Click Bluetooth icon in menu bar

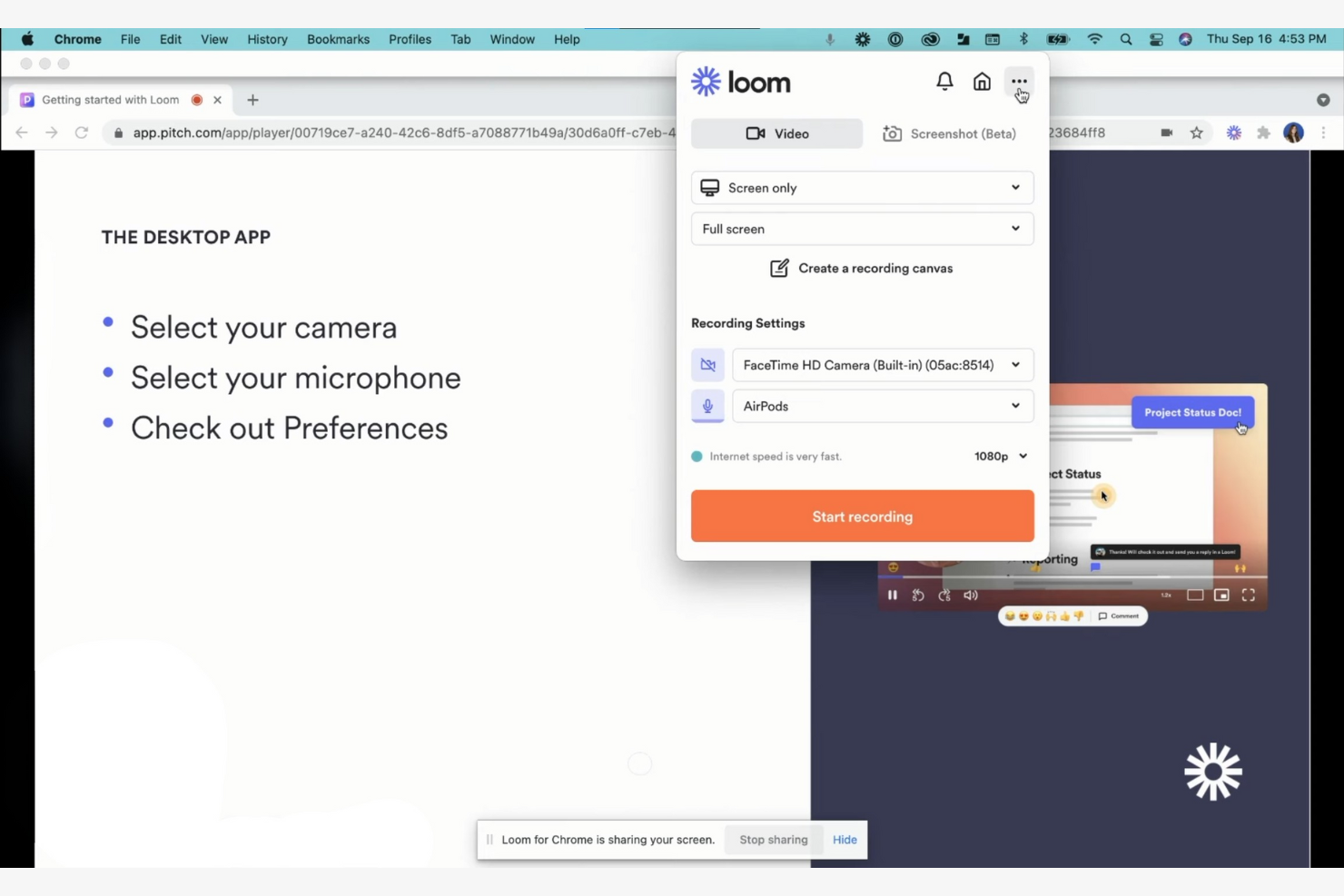(1023, 39)
